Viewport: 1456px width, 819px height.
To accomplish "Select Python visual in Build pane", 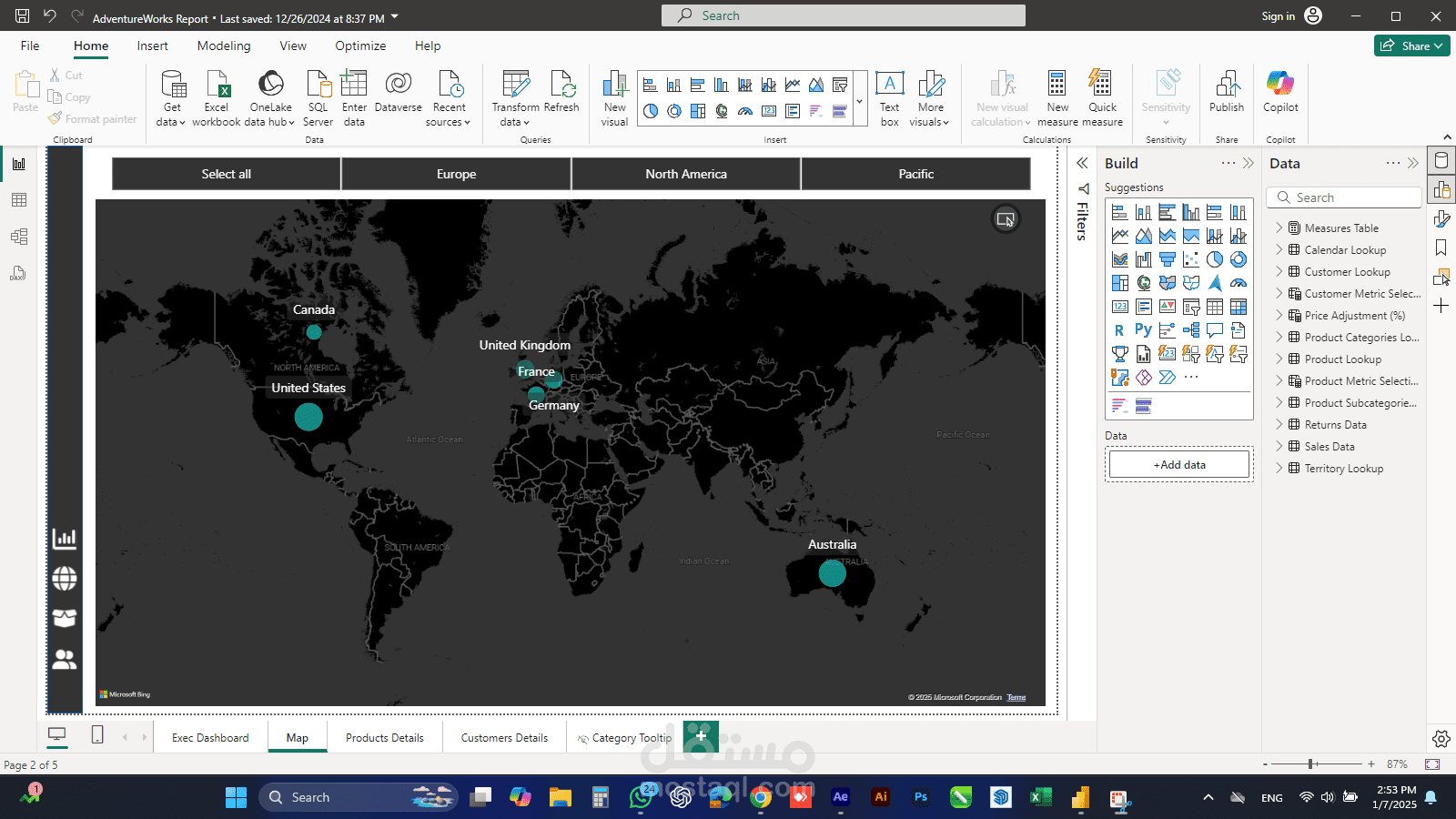I will coord(1143,330).
